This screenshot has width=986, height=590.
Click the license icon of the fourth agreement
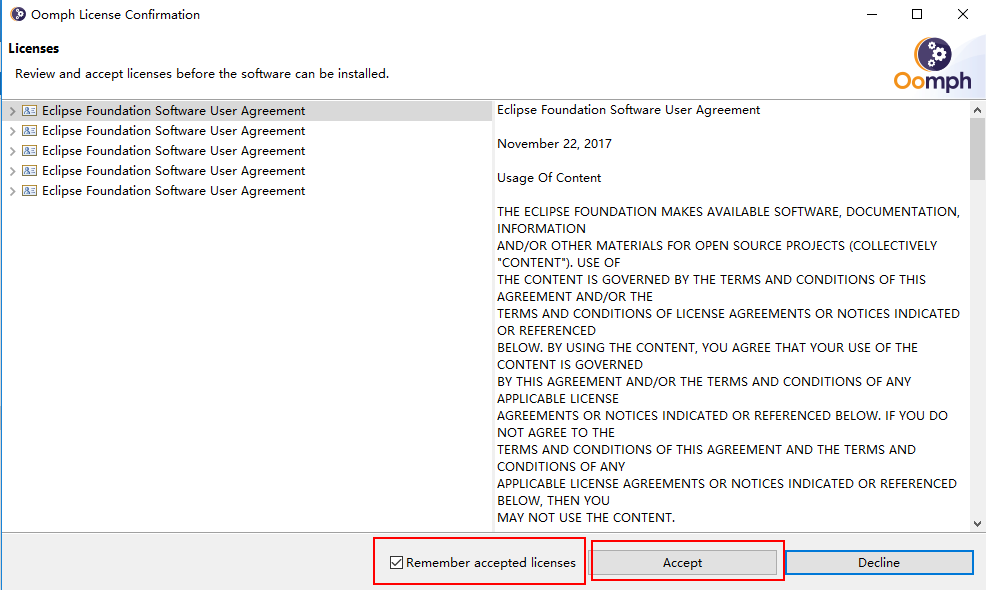[x=30, y=170]
